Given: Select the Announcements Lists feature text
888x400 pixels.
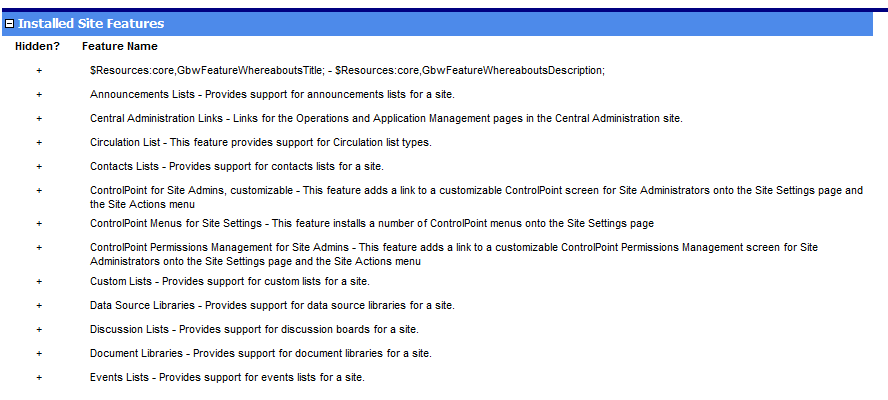Looking at the screenshot, I should [272, 94].
